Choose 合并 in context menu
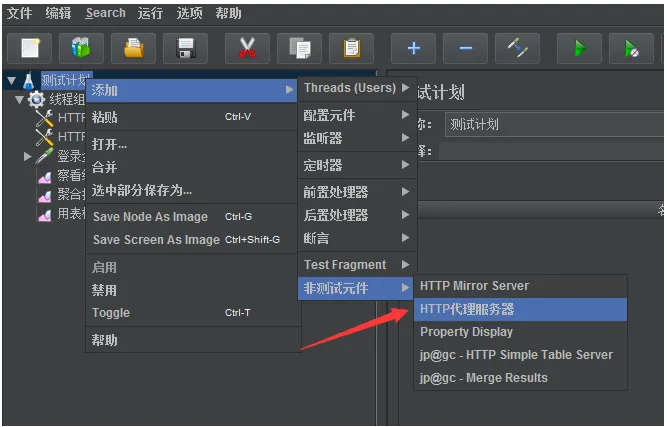 point(191,167)
